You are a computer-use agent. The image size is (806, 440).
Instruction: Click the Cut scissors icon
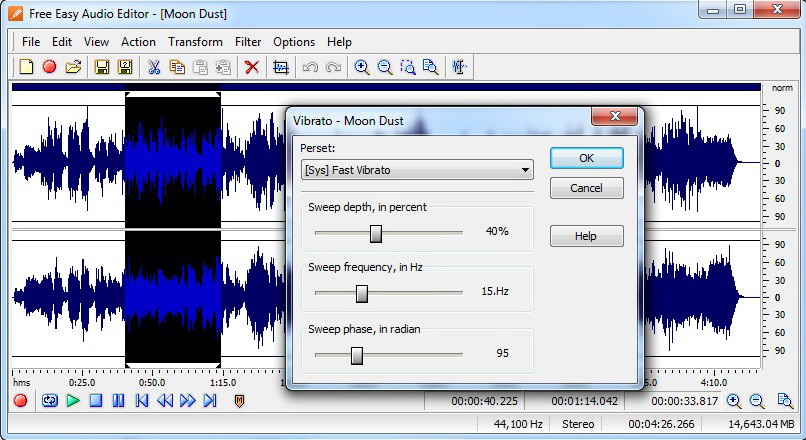tap(154, 67)
